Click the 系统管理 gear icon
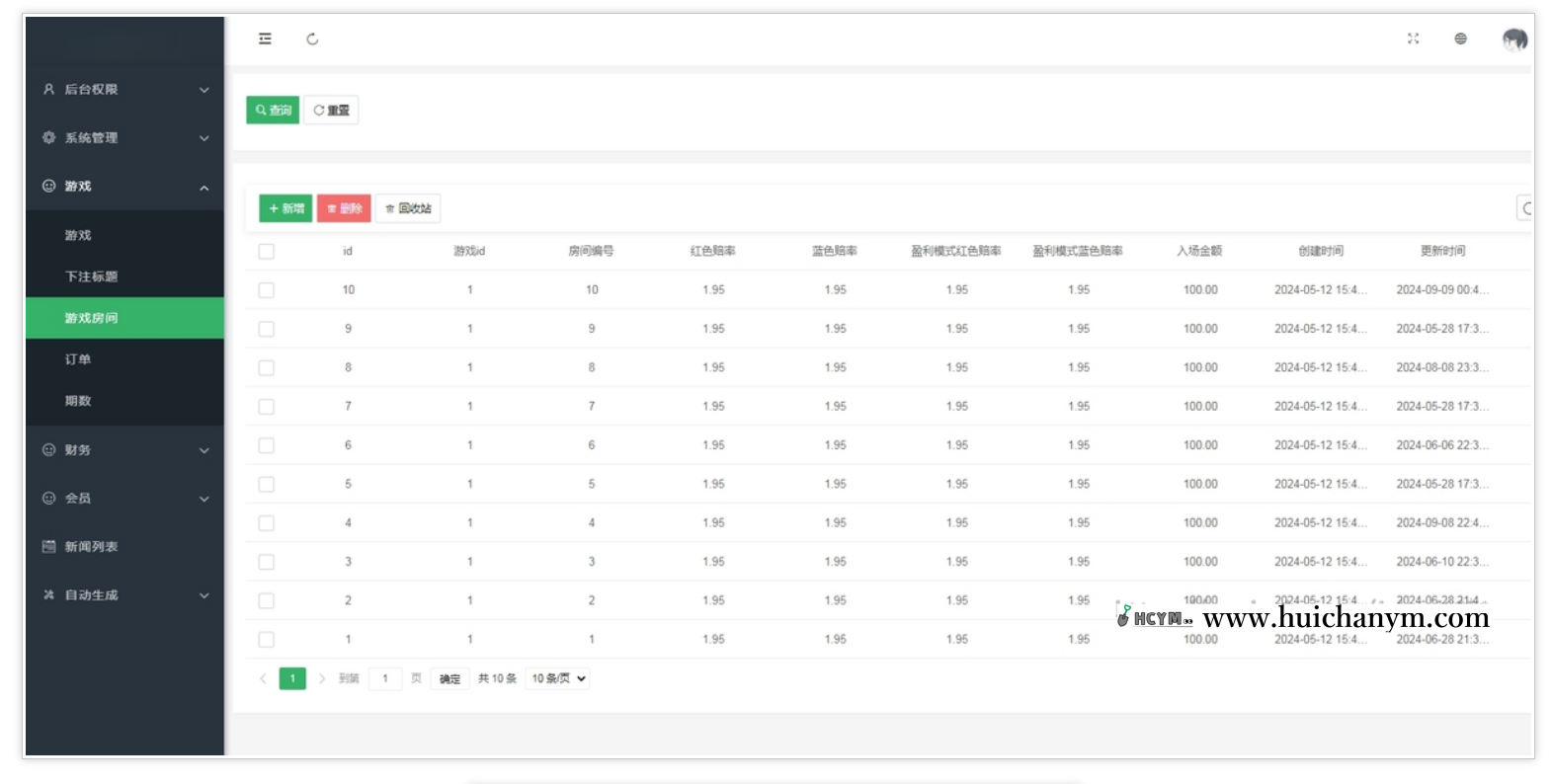Image resolution: width=1552 pixels, height=784 pixels. tap(48, 138)
